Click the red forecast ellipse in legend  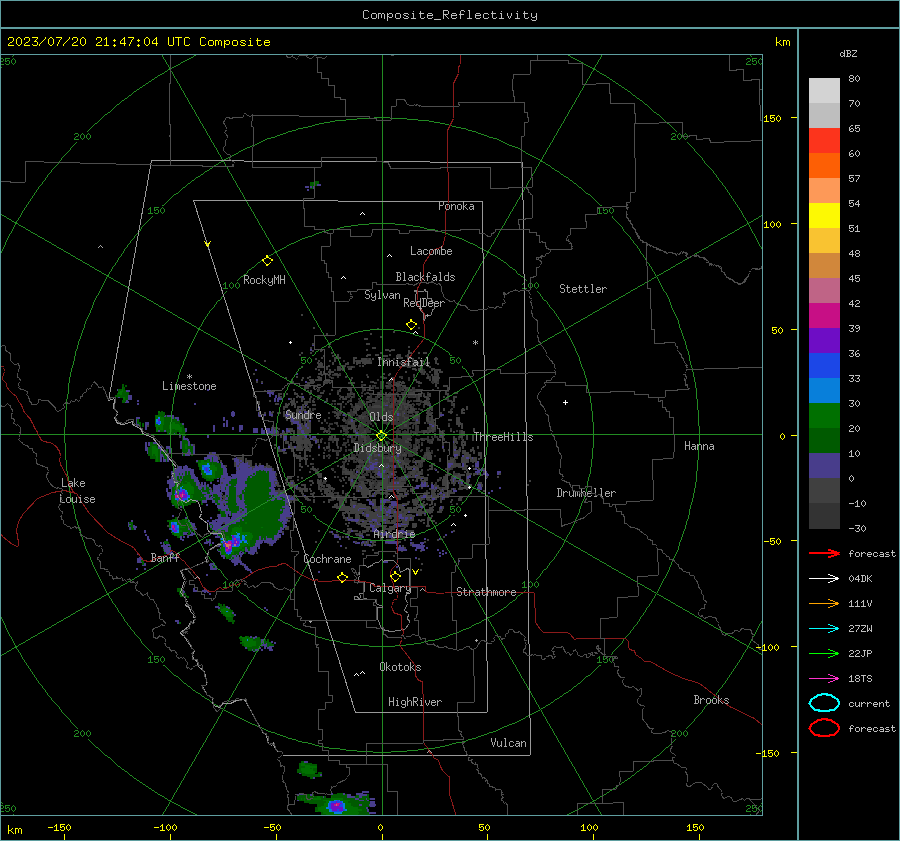(x=824, y=728)
